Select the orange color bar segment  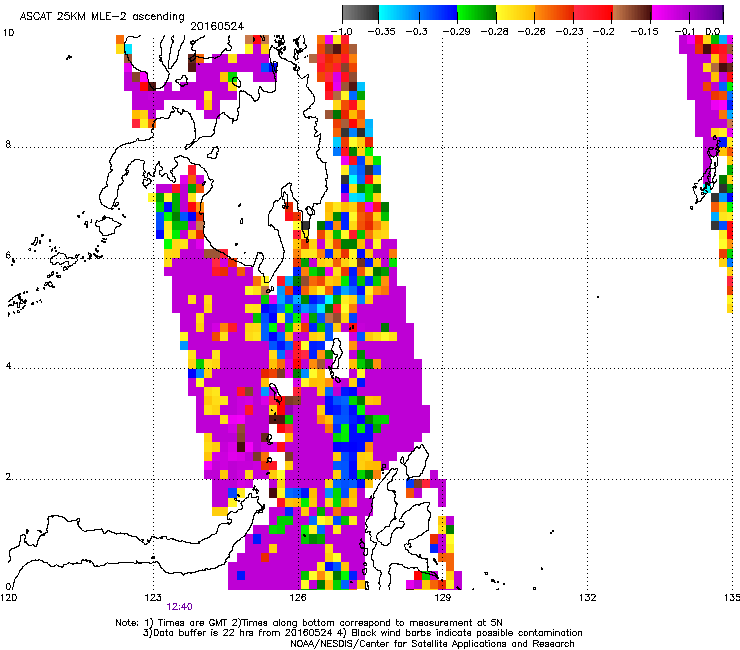click(554, 12)
